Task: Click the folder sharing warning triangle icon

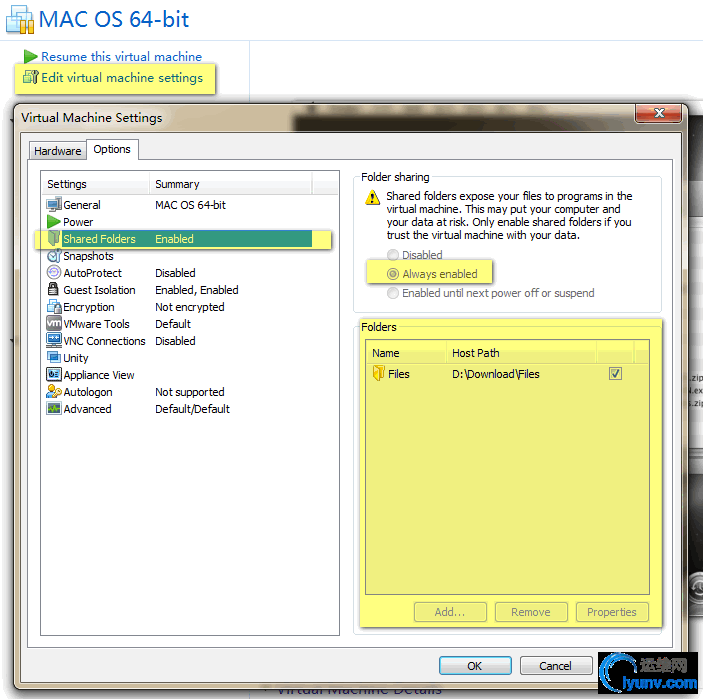Action: coord(373,197)
